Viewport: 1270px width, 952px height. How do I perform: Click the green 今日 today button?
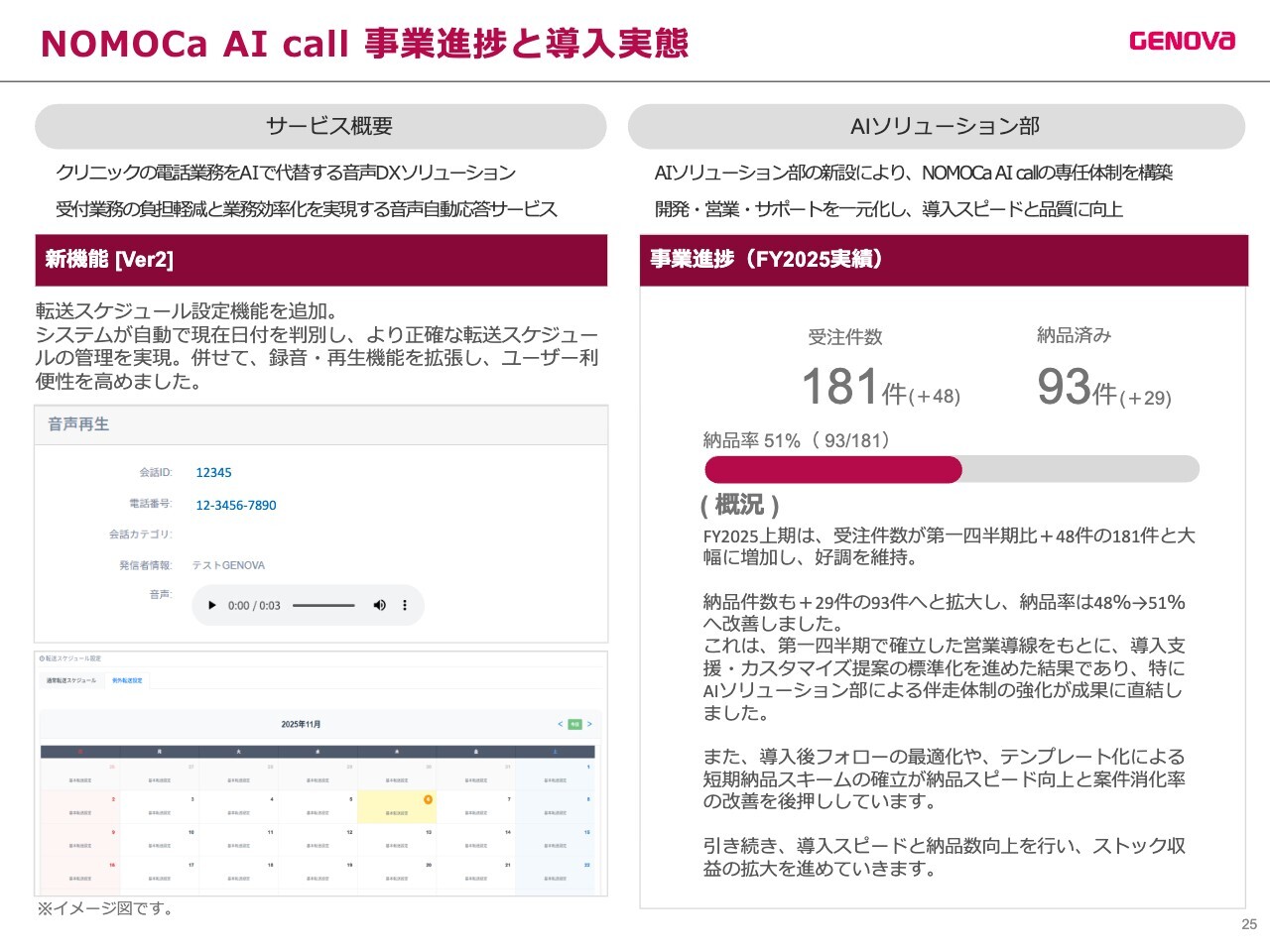click(x=574, y=724)
